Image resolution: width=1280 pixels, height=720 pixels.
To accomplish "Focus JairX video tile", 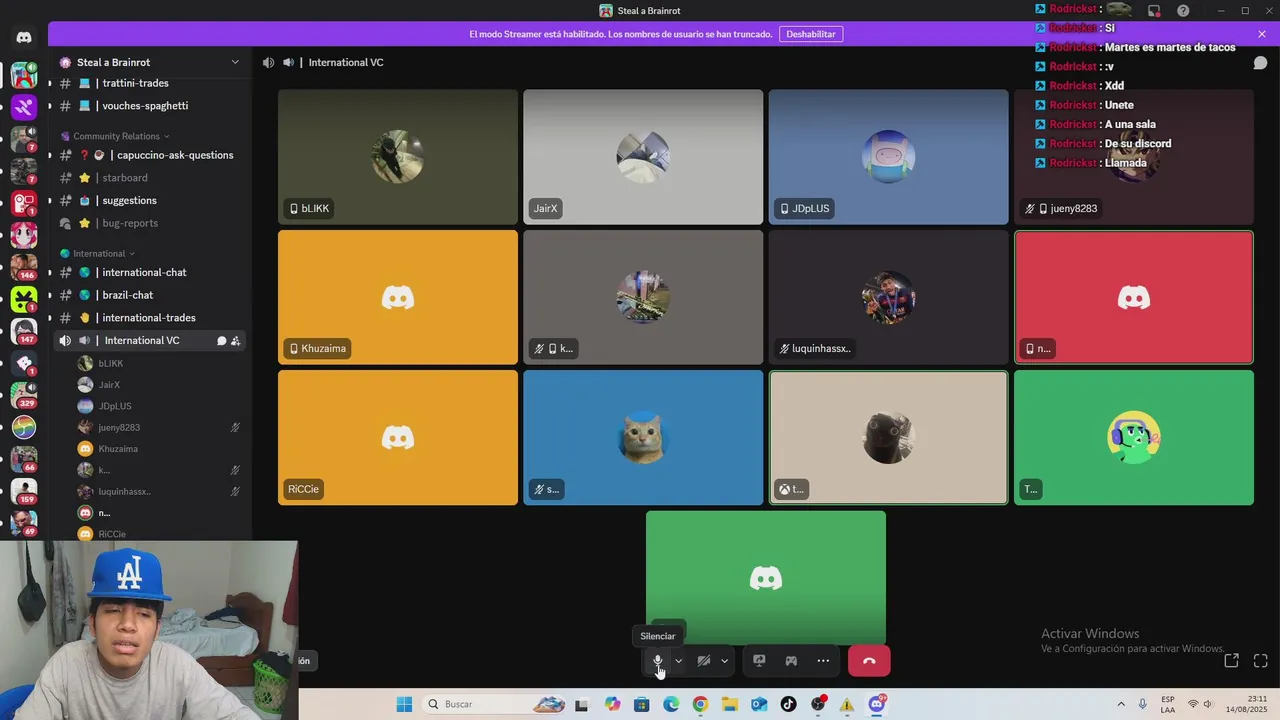I will point(643,157).
